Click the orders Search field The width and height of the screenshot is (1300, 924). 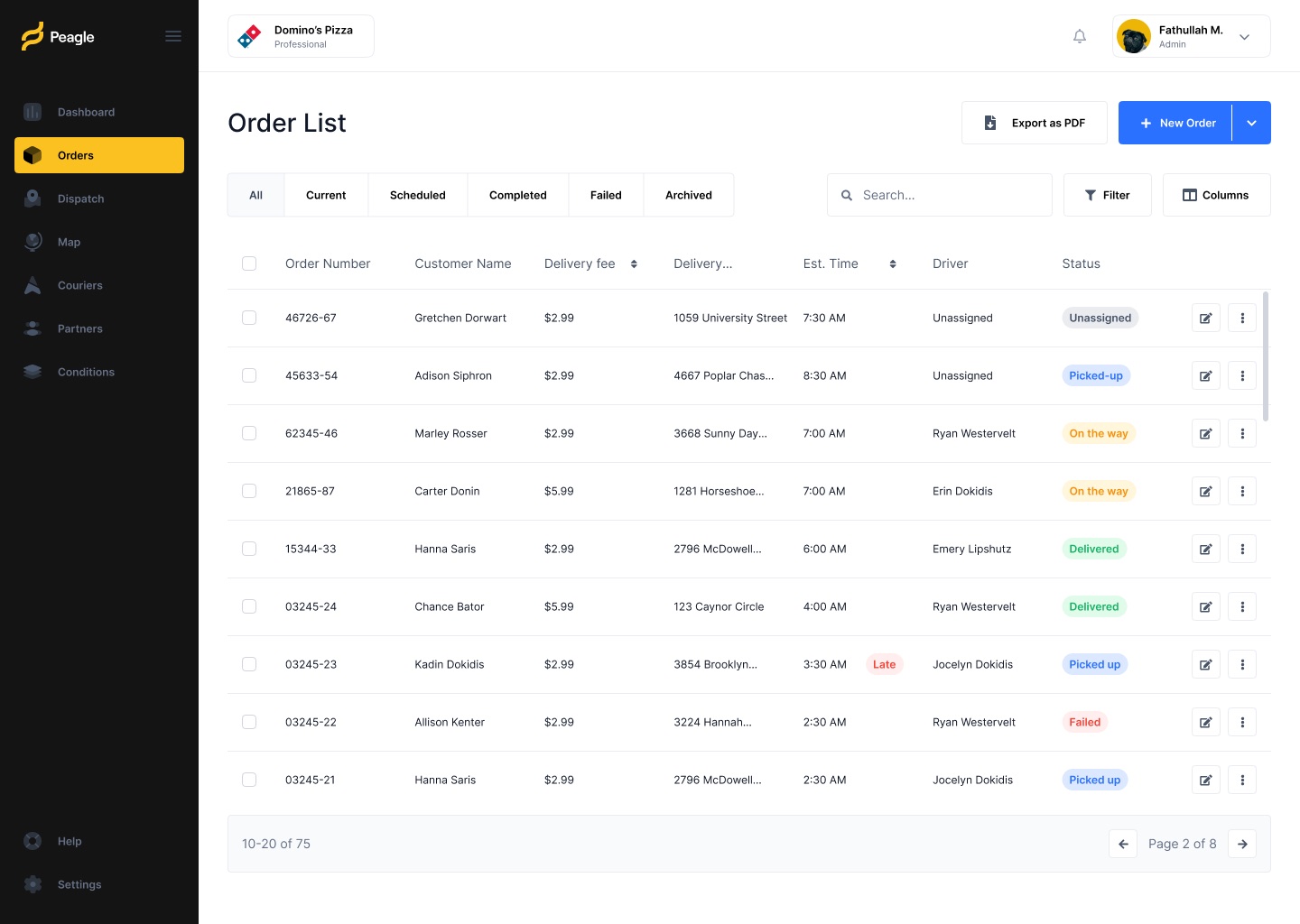(x=940, y=195)
